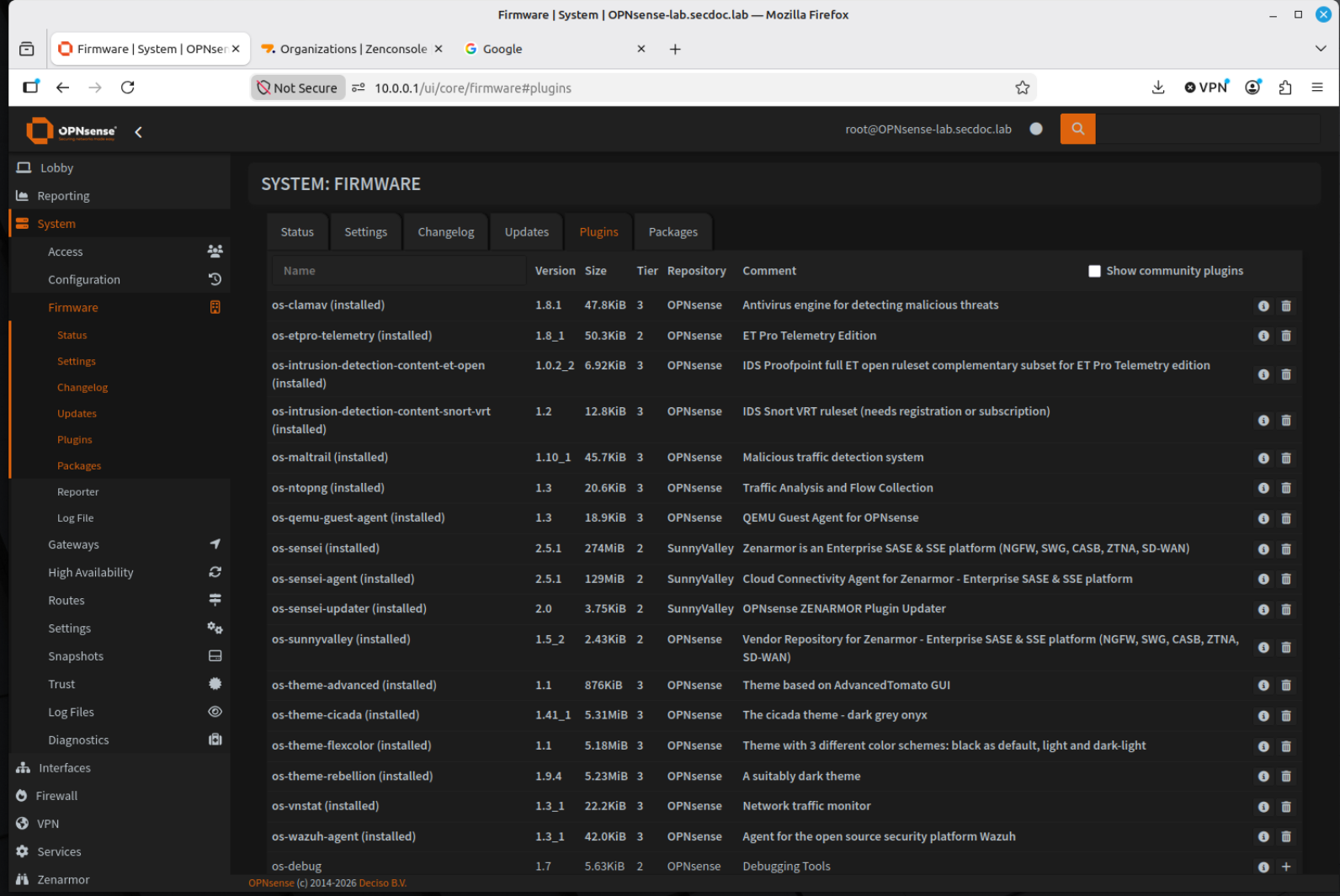Open Log File in Firmware sidebar
Image resolution: width=1340 pixels, height=896 pixels.
(x=76, y=518)
